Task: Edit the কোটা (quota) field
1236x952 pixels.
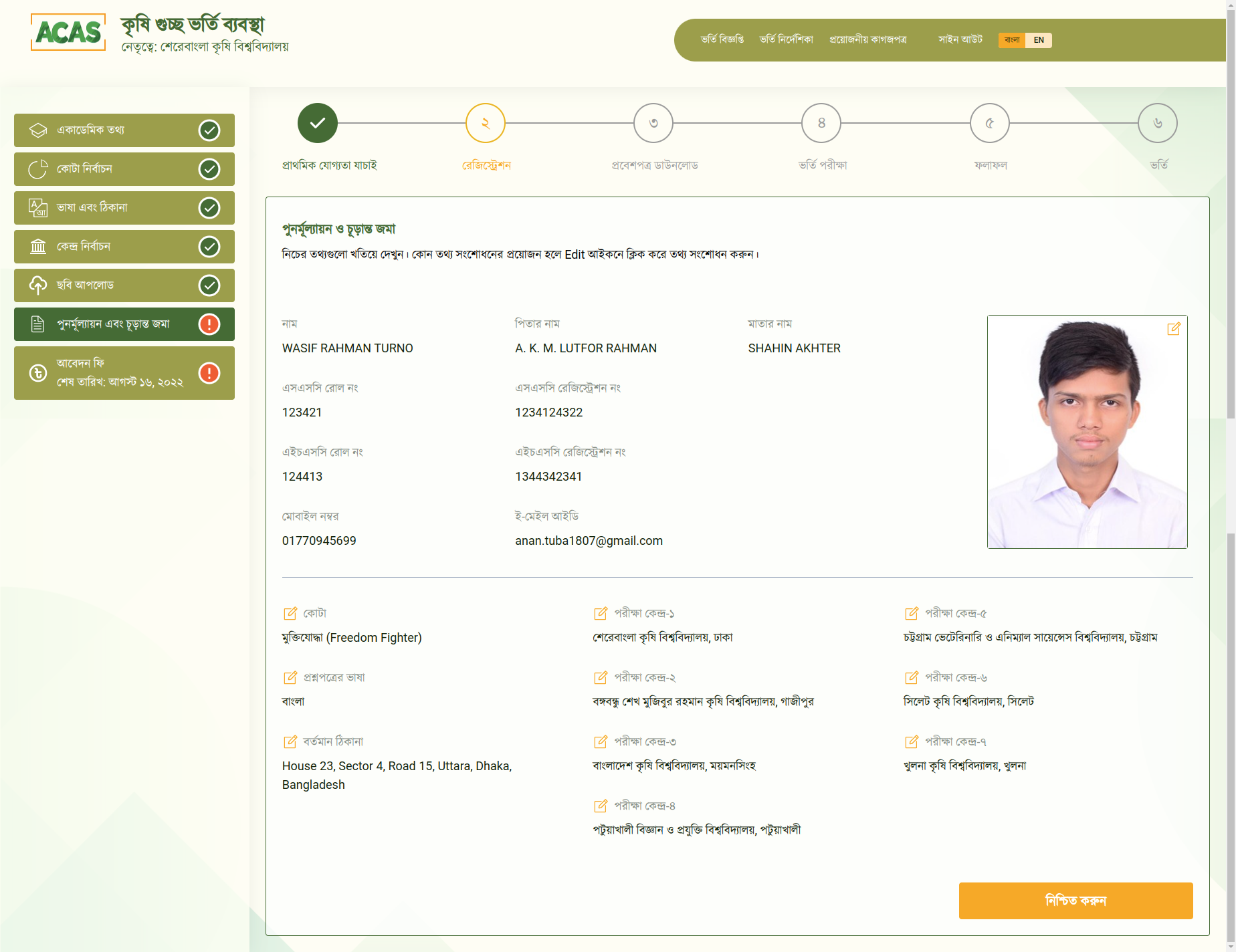Action: point(290,613)
